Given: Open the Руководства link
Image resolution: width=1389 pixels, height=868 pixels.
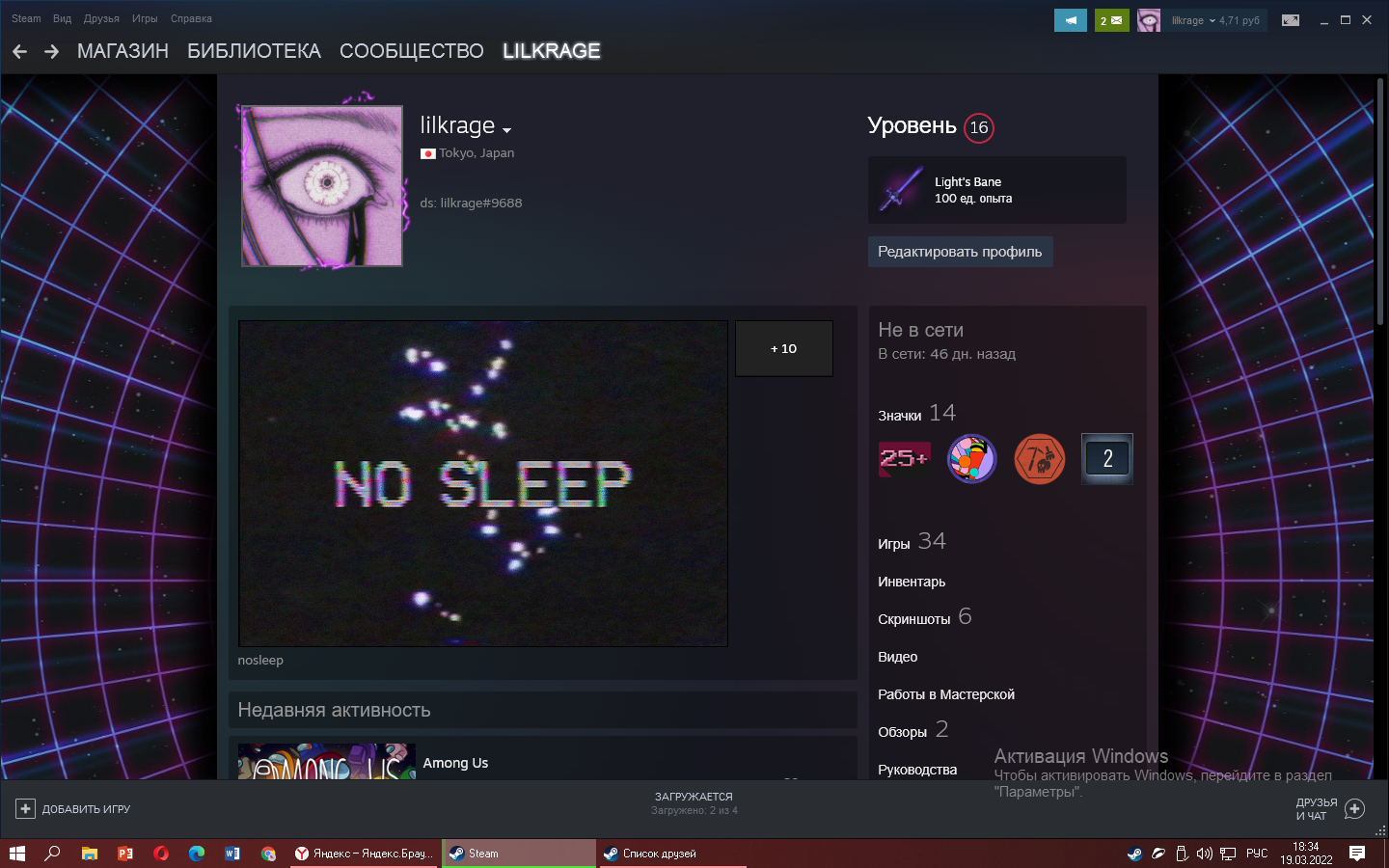Looking at the screenshot, I should pos(917,770).
